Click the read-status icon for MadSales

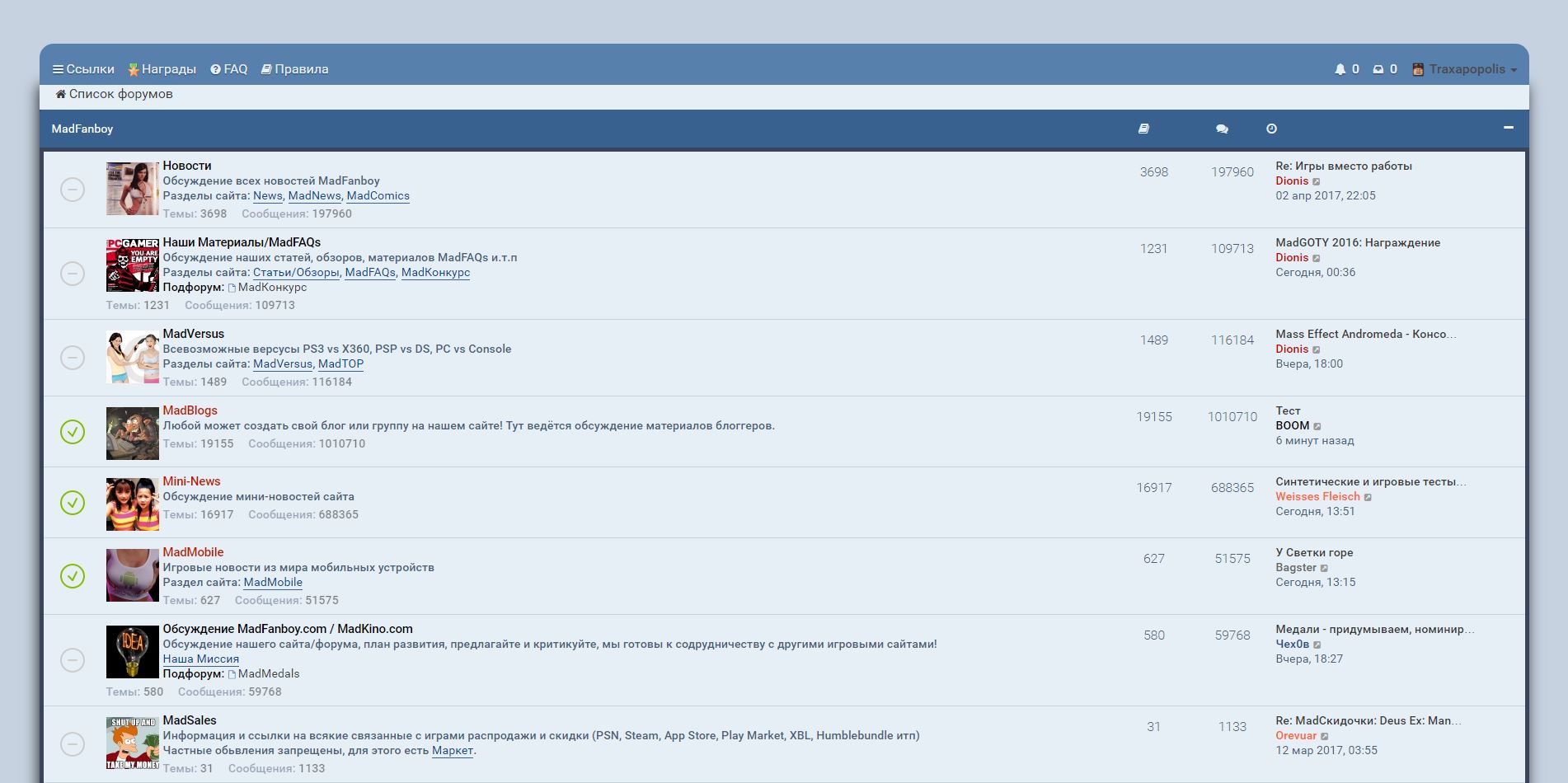(x=73, y=744)
